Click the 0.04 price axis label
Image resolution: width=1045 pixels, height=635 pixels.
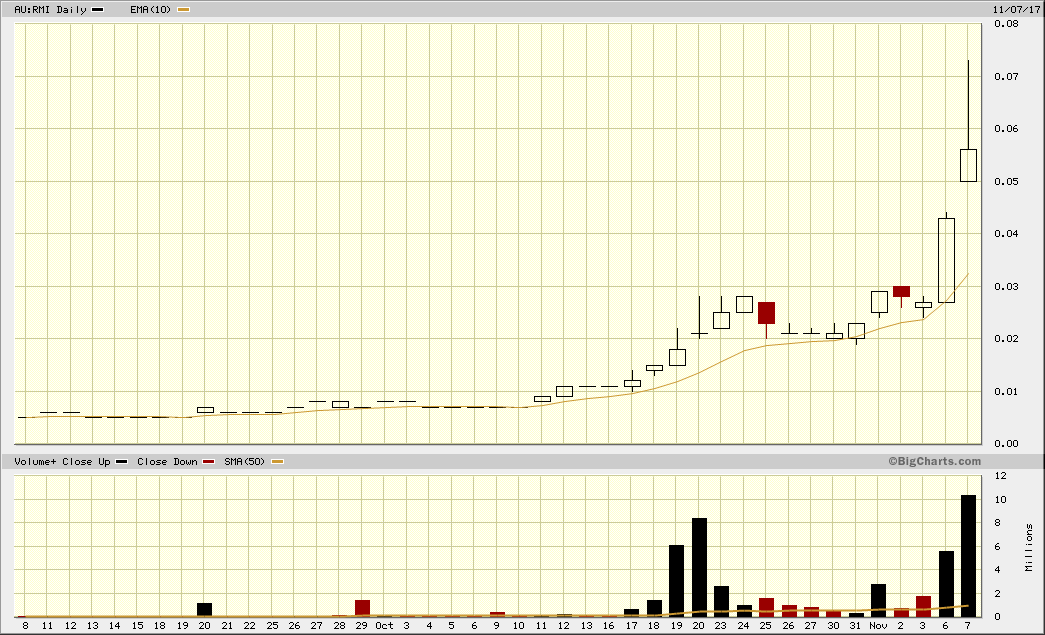coord(1006,233)
